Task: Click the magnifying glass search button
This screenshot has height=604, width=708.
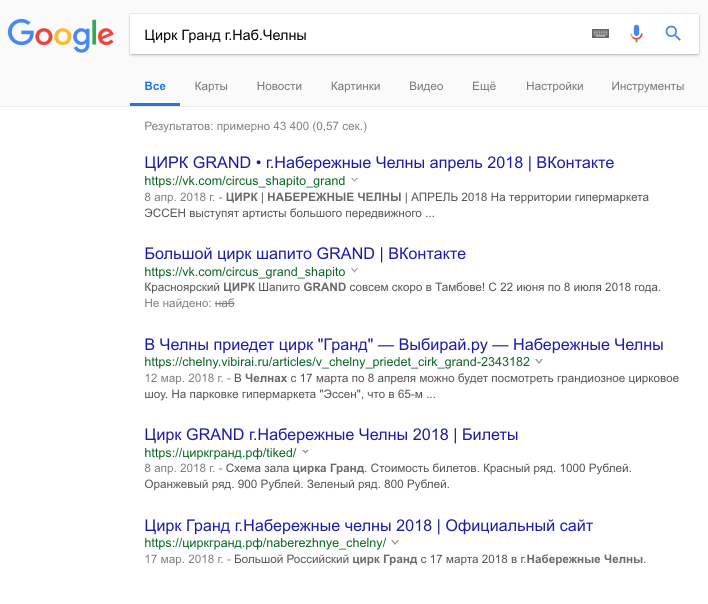Action: [673, 34]
